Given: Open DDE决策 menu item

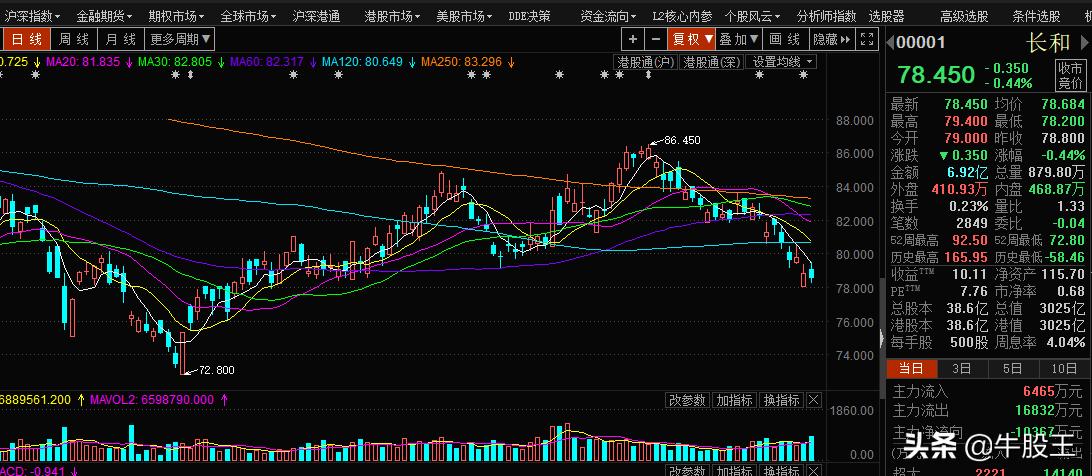Looking at the screenshot, I should (529, 15).
